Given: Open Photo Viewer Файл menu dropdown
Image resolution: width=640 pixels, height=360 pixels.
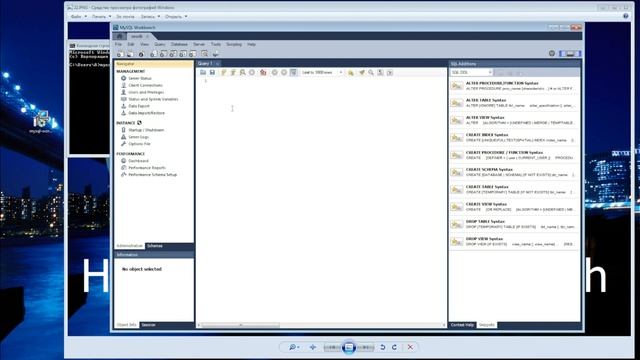Looking at the screenshot, I should click(x=78, y=17).
